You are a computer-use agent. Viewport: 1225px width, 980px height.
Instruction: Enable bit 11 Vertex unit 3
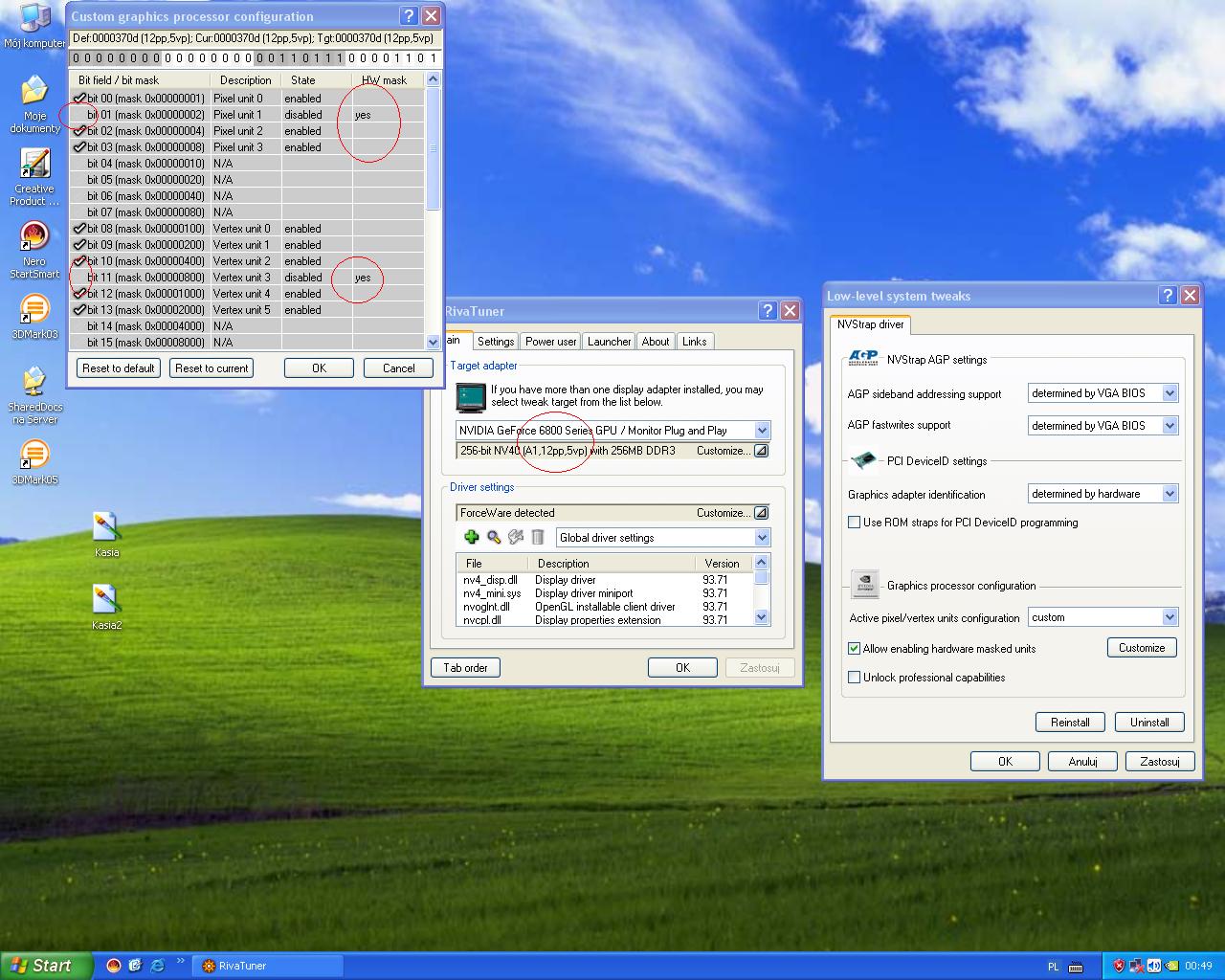click(80, 278)
